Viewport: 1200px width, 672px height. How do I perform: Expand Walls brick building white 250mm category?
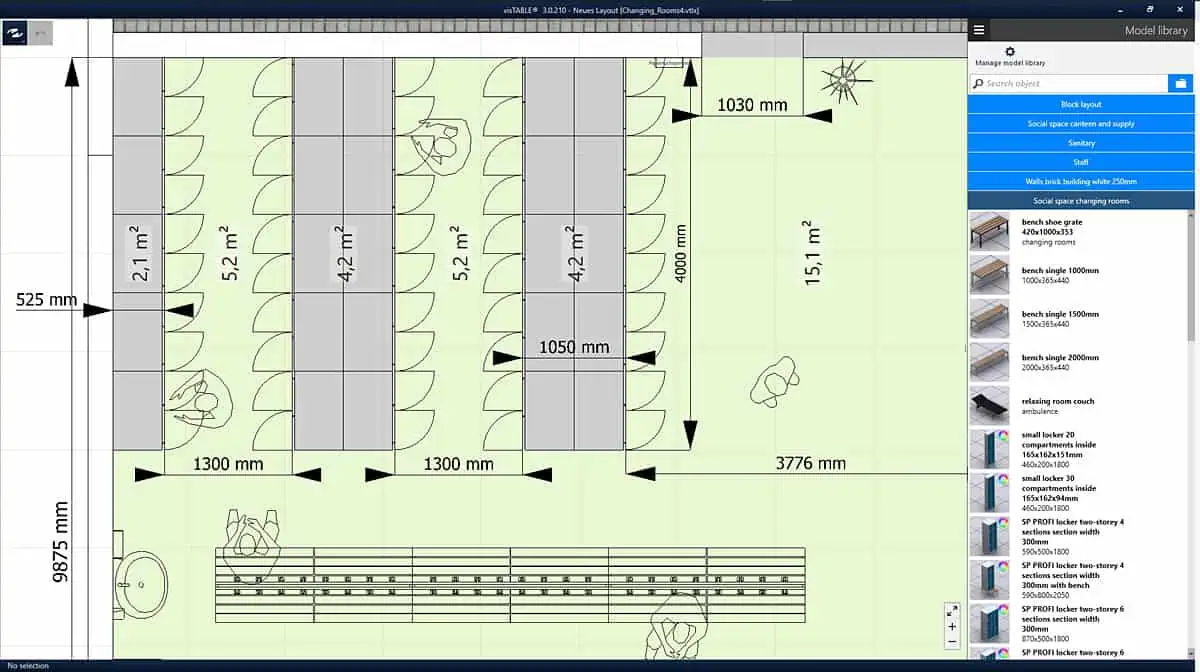point(1081,182)
